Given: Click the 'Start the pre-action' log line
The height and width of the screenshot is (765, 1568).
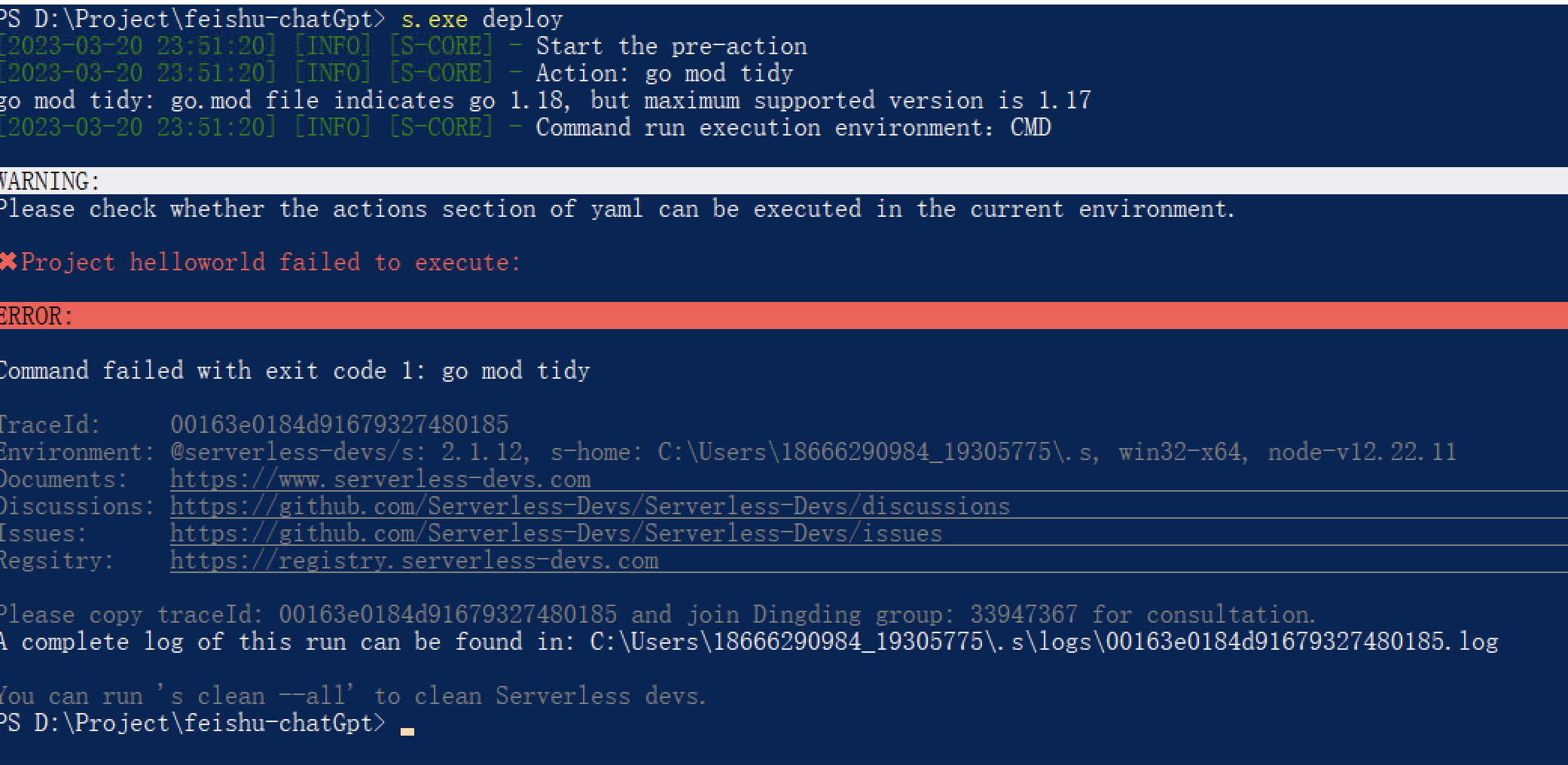Looking at the screenshot, I should (671, 46).
